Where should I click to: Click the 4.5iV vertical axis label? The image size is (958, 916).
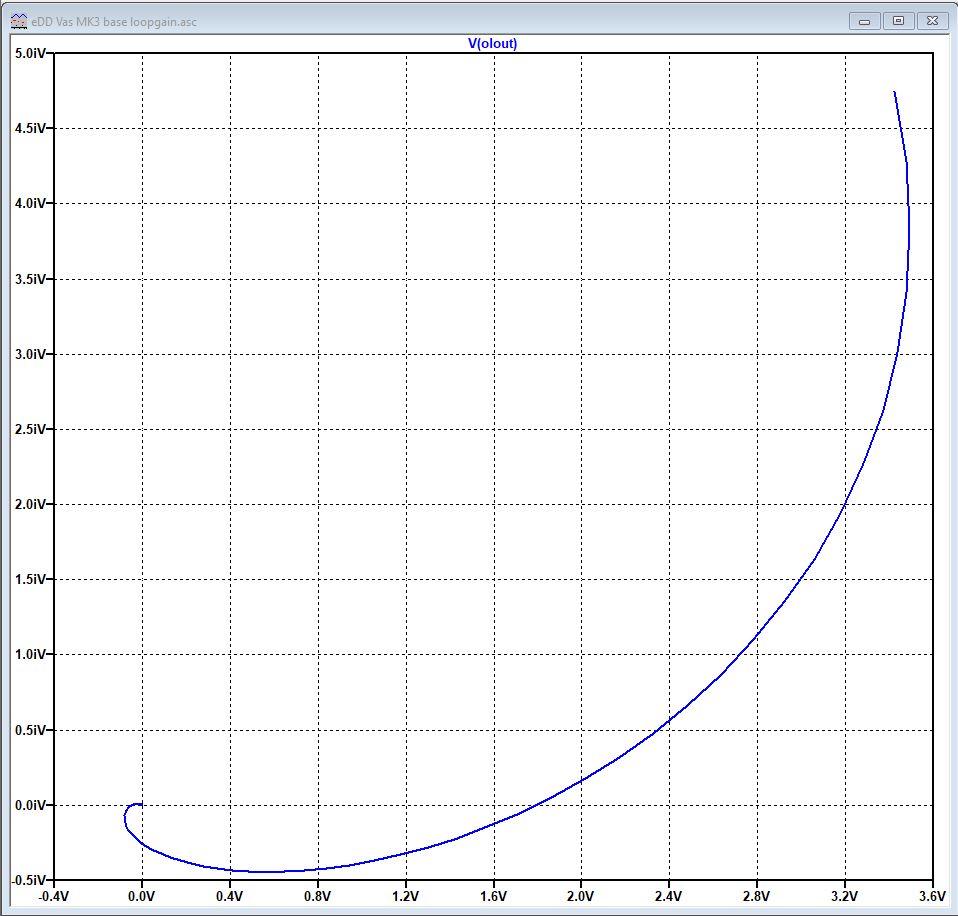pos(30,128)
